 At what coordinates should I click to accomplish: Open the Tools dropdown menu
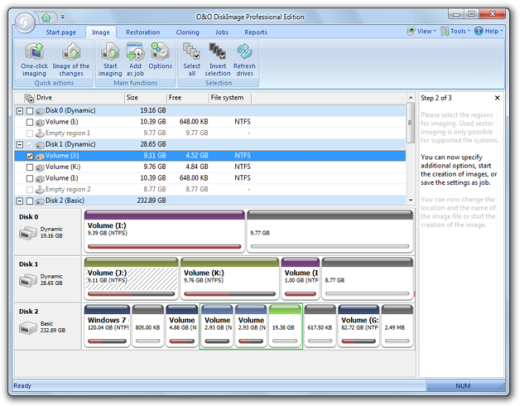pyautogui.click(x=455, y=31)
